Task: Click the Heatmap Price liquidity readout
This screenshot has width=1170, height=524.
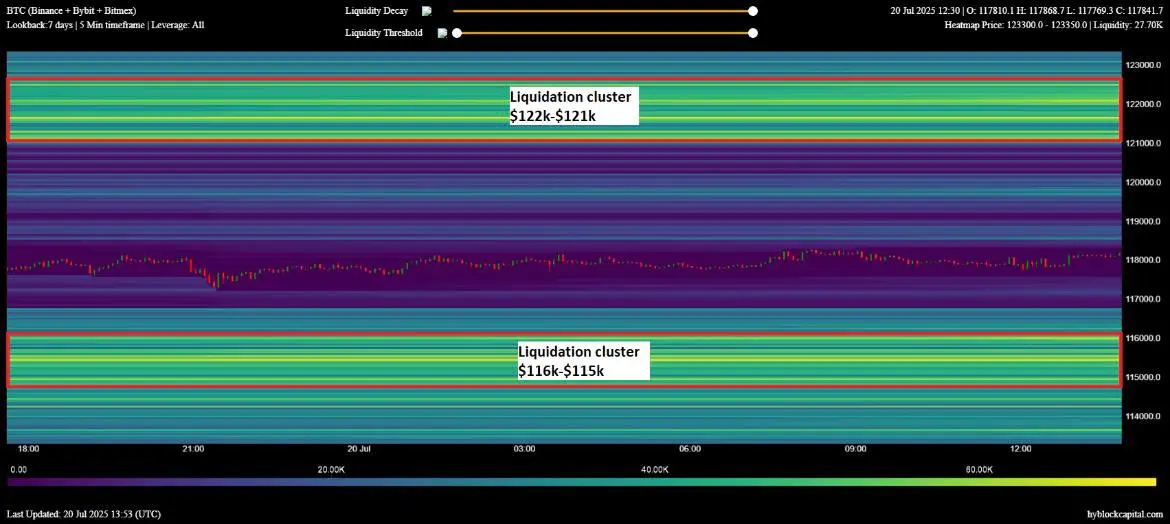Action: pos(1054,25)
